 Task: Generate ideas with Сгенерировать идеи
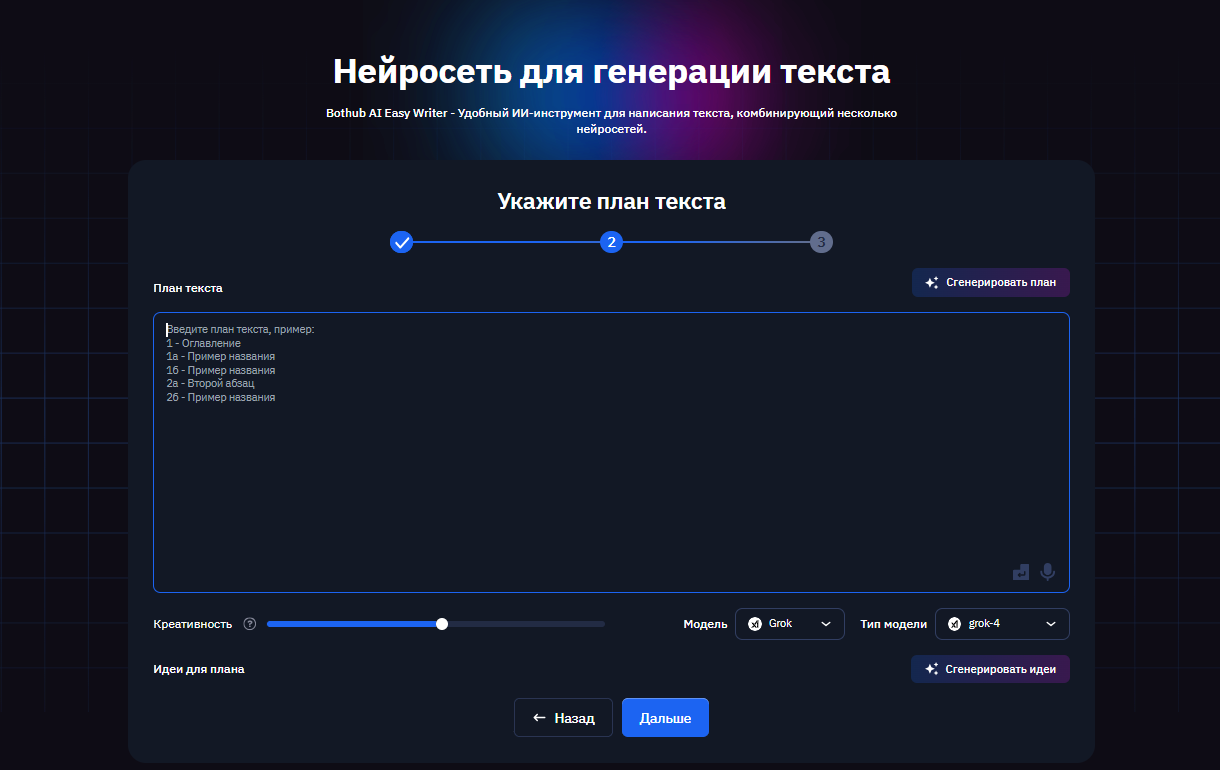(x=990, y=668)
